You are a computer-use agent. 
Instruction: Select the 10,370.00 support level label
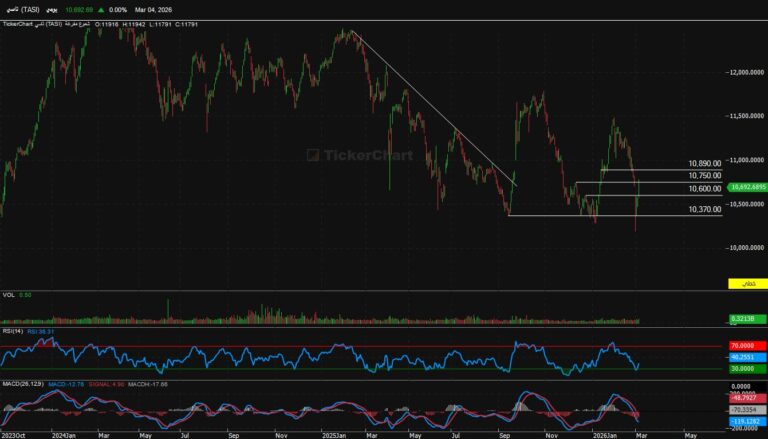pos(704,209)
